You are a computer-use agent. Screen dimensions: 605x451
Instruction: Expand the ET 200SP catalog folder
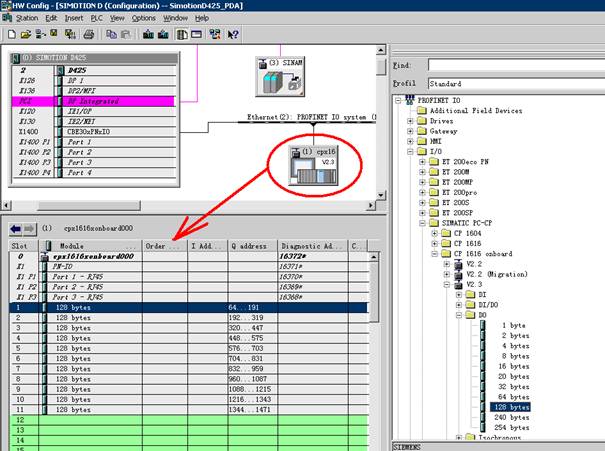tap(423, 213)
